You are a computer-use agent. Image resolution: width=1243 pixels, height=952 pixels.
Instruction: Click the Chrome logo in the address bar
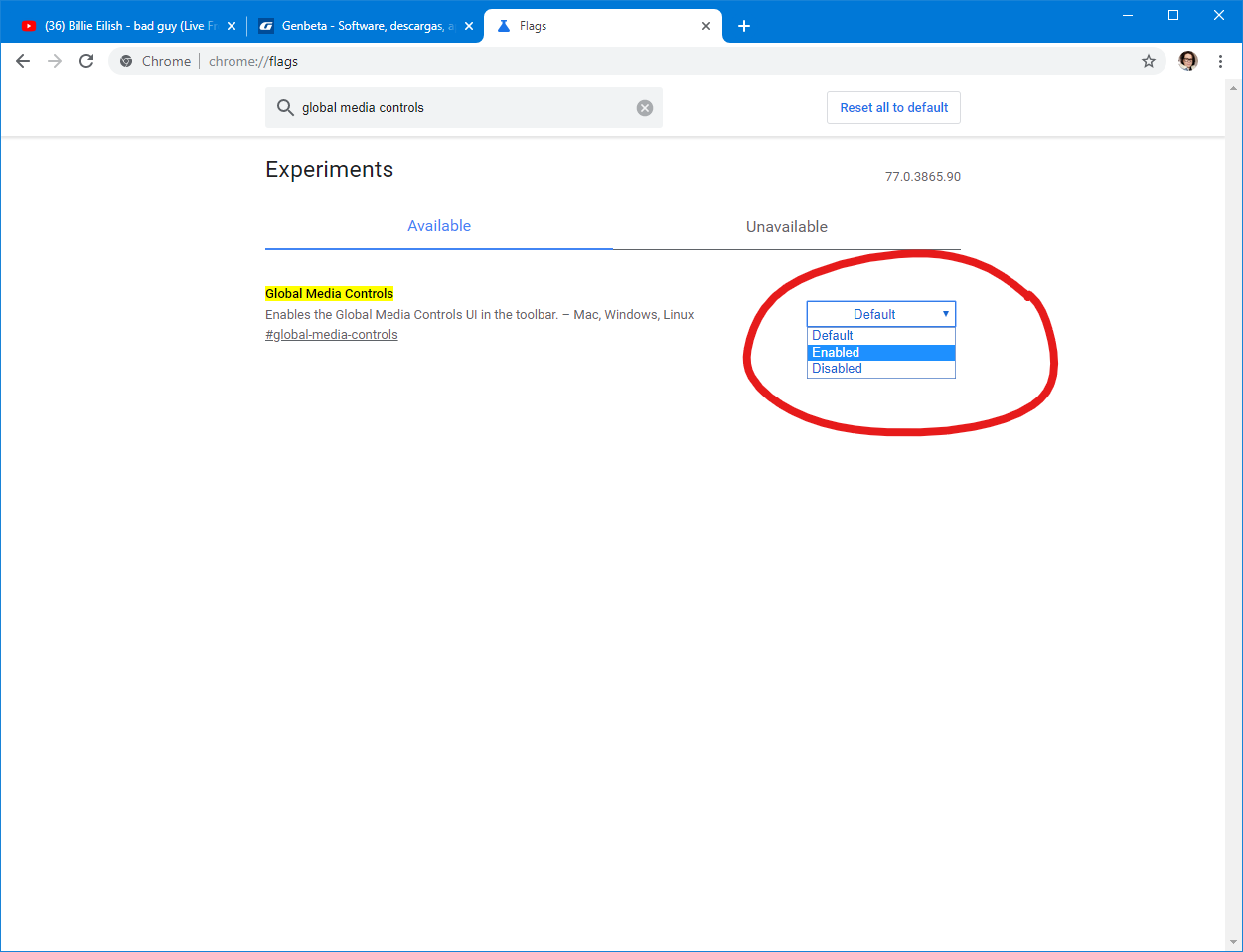[125, 61]
